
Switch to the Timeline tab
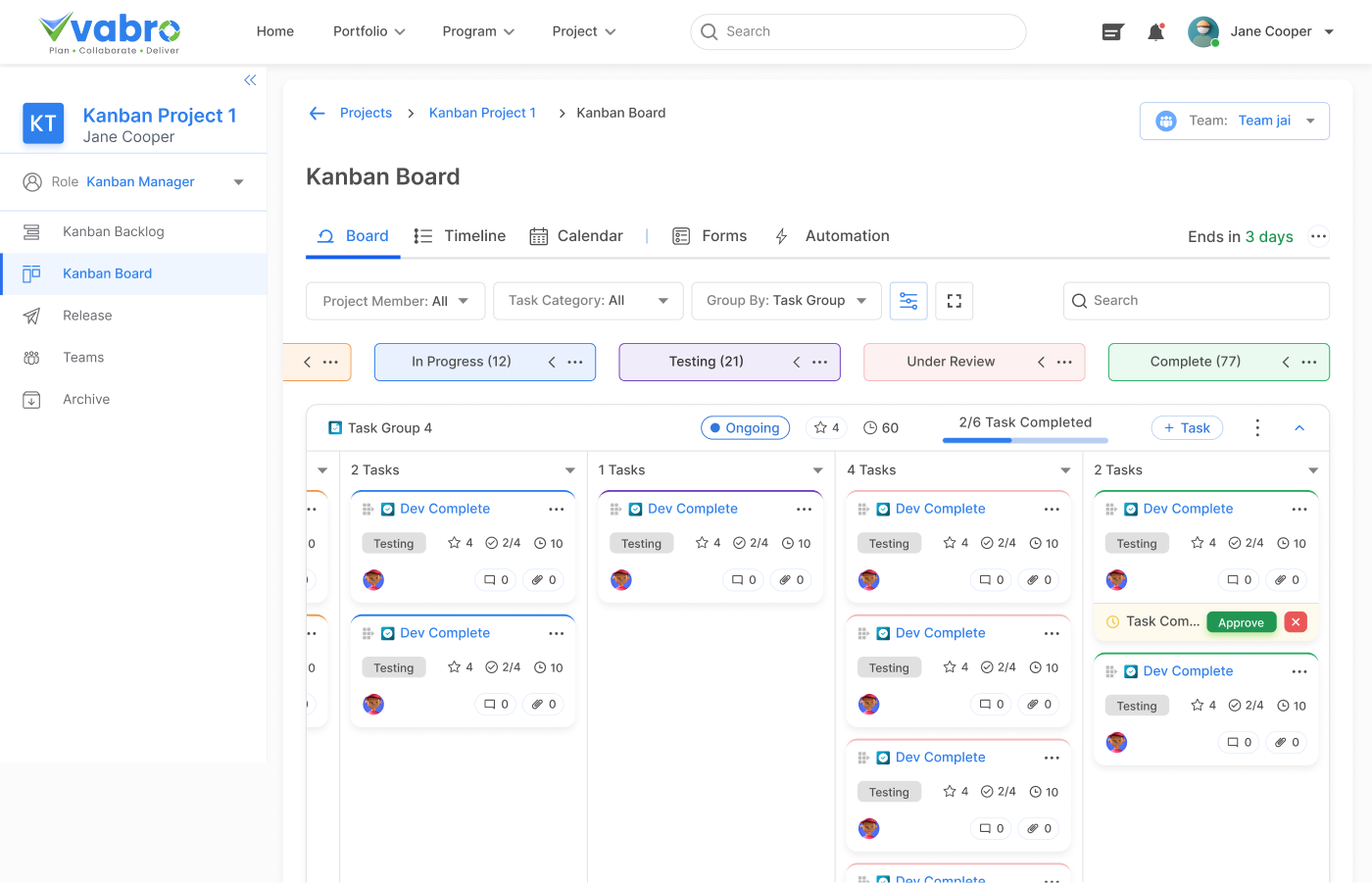click(x=460, y=236)
